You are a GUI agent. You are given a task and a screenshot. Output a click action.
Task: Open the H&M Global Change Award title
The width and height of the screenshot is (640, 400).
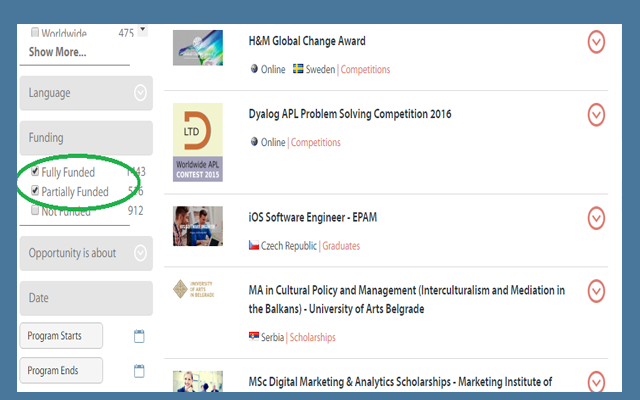pyautogui.click(x=307, y=41)
